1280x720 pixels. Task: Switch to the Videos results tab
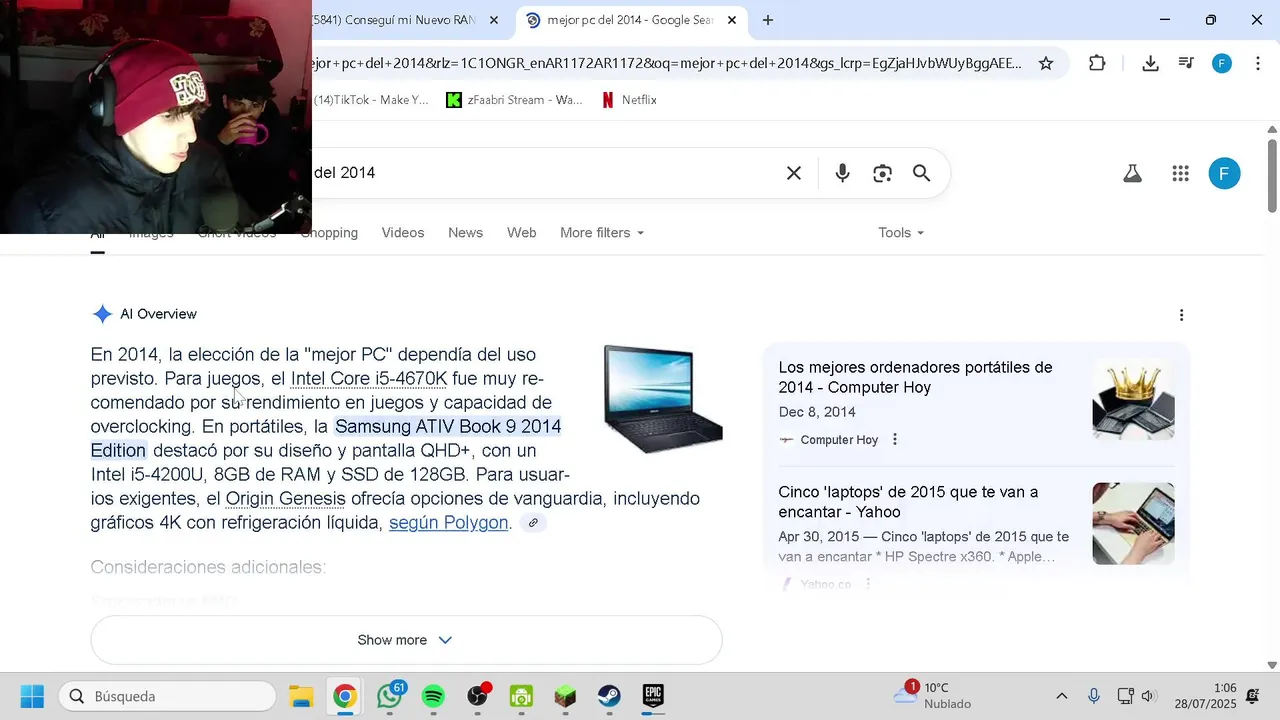click(403, 233)
